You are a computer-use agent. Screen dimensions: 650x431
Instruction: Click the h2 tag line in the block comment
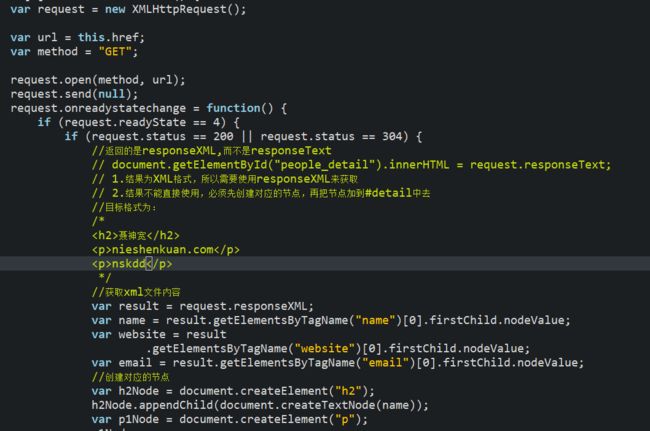pos(136,235)
